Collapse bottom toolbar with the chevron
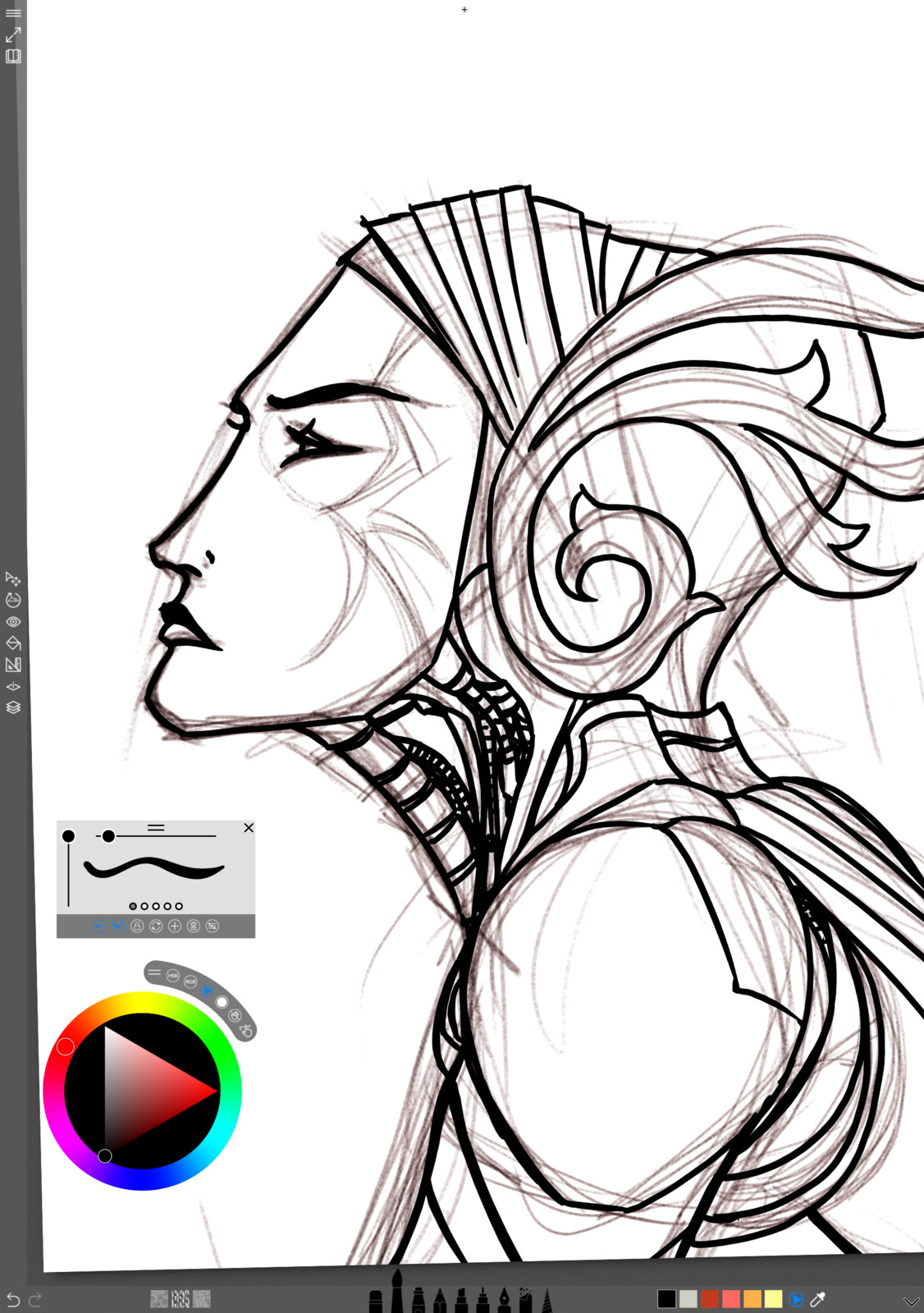Screen dimensions: 924x1313 point(911,1302)
